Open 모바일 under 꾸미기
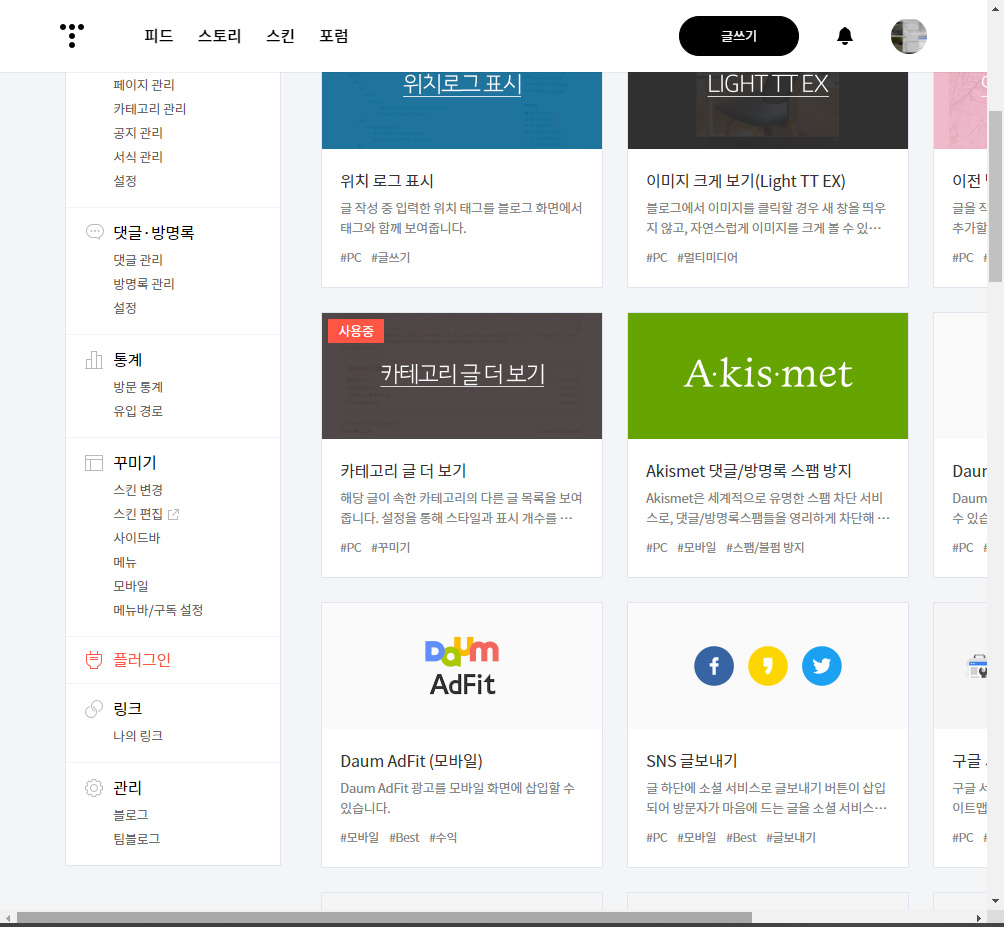Screen dimensions: 1004x927 (131, 586)
